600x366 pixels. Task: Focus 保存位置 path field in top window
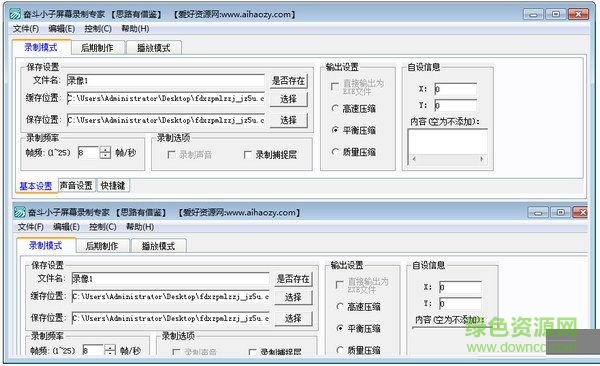tap(165, 120)
